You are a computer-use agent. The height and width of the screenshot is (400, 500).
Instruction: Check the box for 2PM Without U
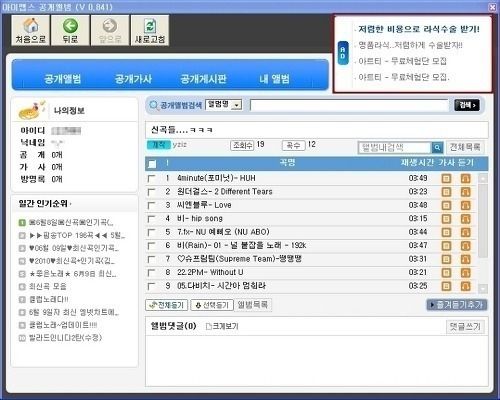151,273
